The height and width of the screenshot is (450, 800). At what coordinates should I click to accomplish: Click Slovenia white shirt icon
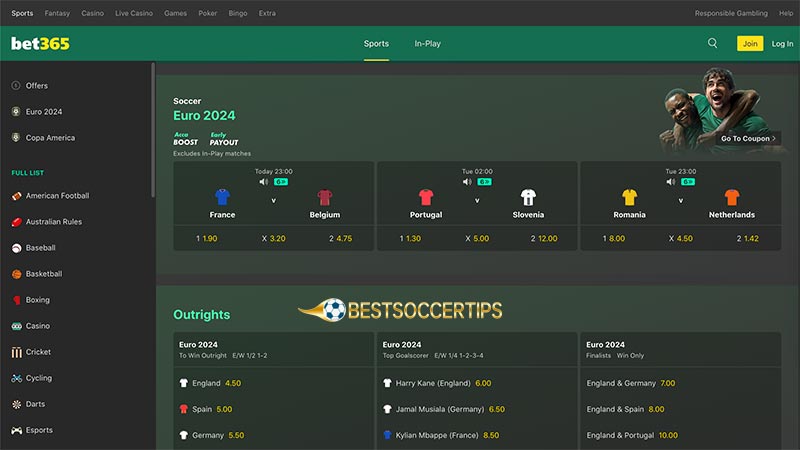[528, 197]
